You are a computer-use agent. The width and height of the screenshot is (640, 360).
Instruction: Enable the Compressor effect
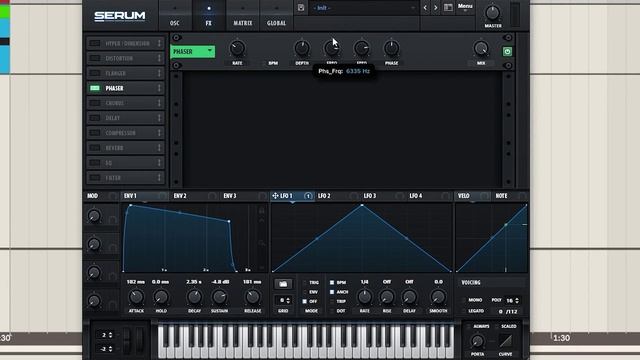95,133
